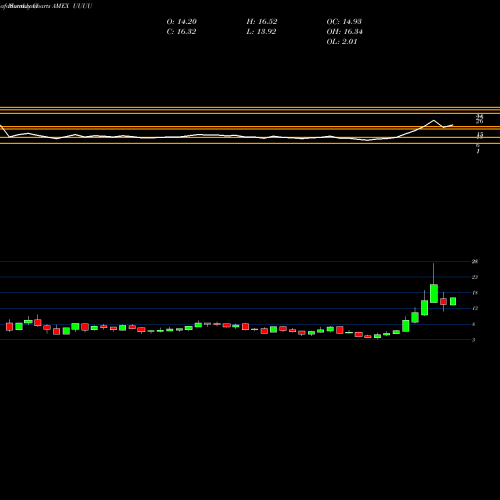The width and height of the screenshot is (500, 500).
Task: Click the indicator axis label 1
Action: [478, 152]
